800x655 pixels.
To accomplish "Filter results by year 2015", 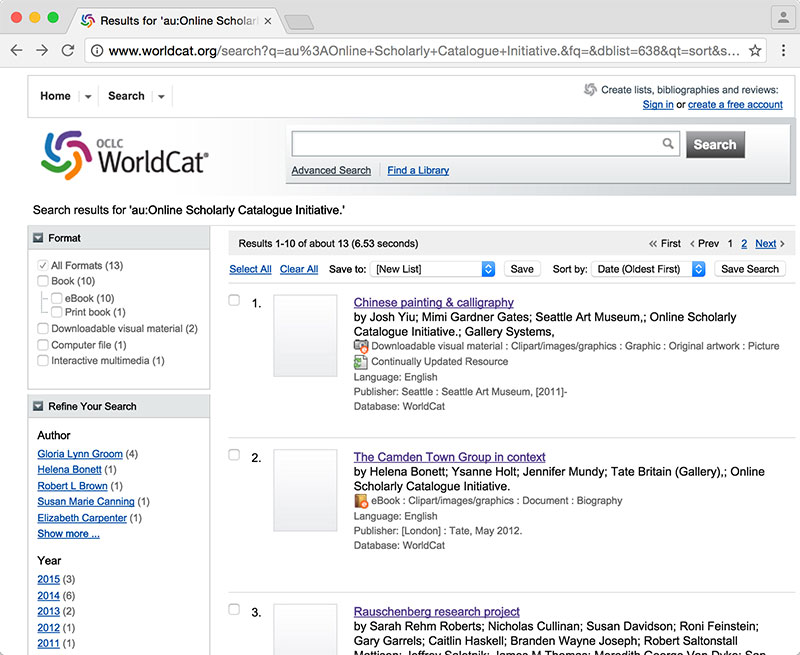I will click(48, 579).
